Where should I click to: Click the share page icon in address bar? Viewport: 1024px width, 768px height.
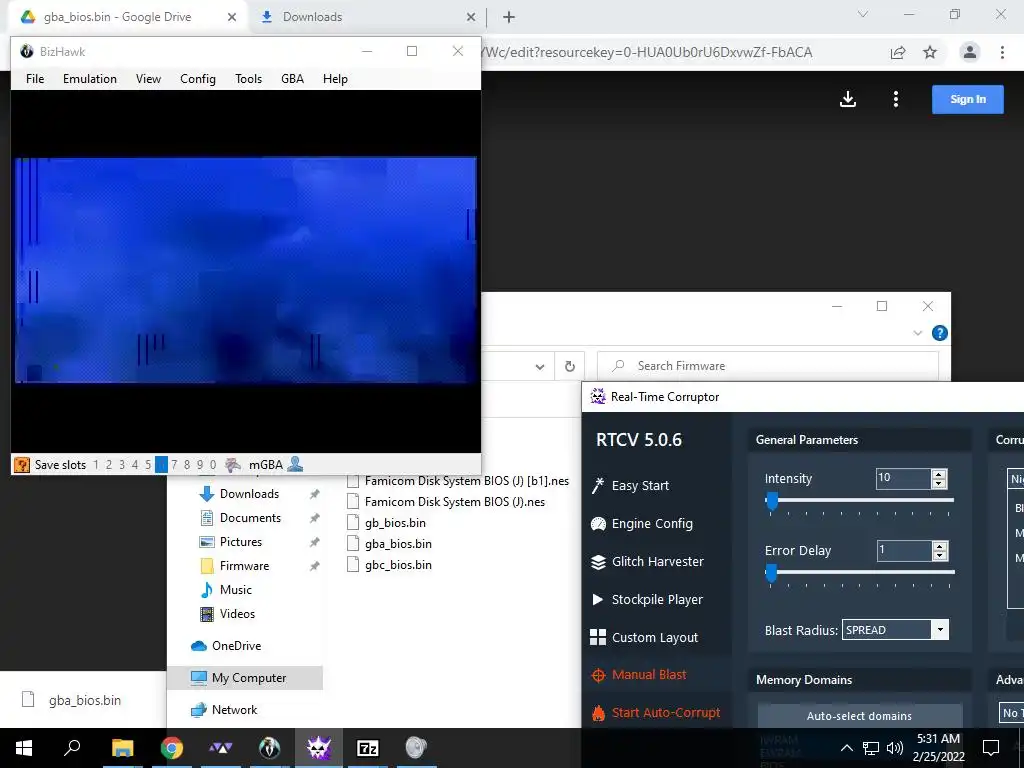[x=898, y=53]
